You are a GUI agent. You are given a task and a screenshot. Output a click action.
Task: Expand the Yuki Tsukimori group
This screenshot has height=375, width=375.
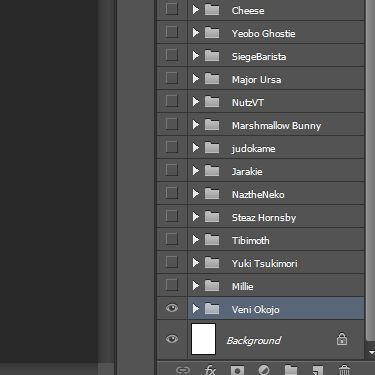click(196, 263)
